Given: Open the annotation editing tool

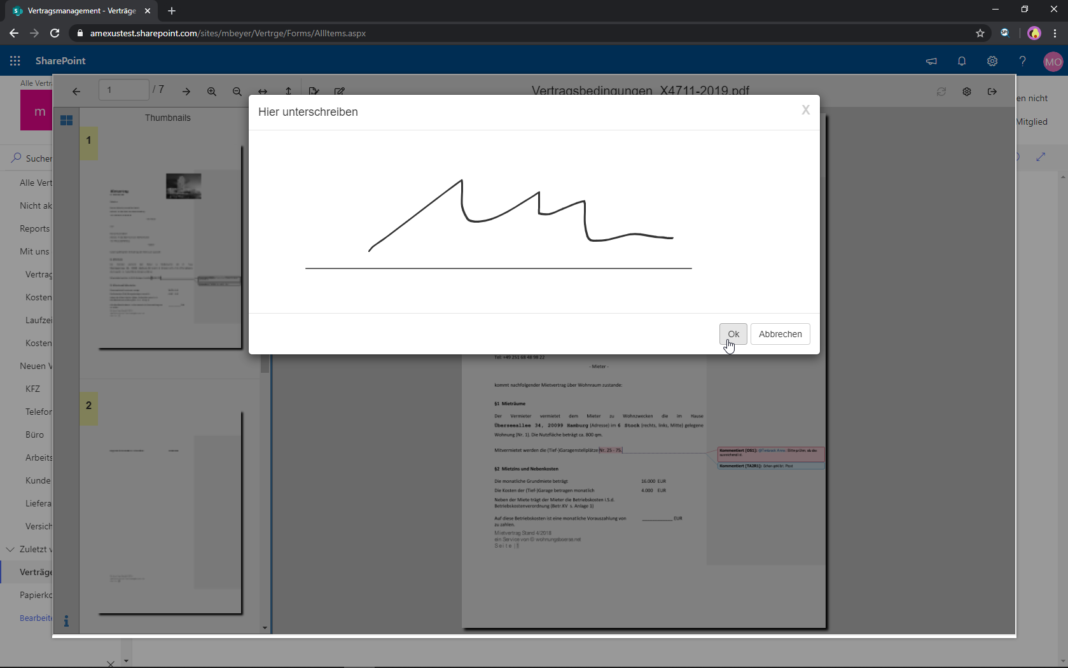Looking at the screenshot, I should click(339, 91).
